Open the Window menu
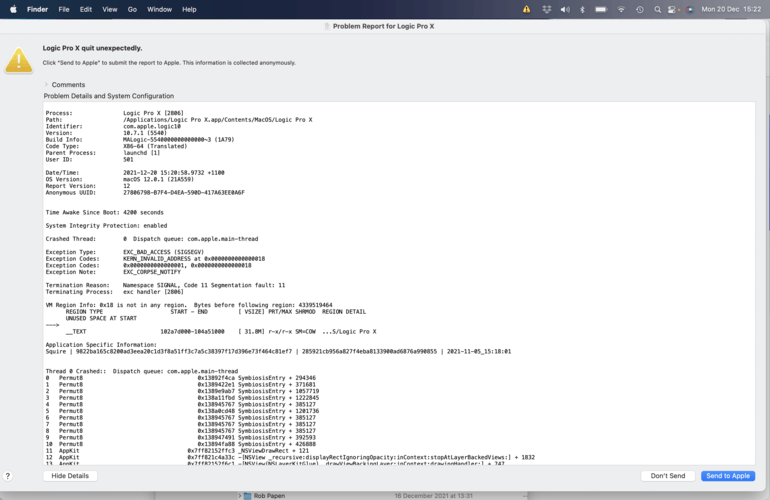Image resolution: width=770 pixels, height=500 pixels. pyautogui.click(x=160, y=9)
